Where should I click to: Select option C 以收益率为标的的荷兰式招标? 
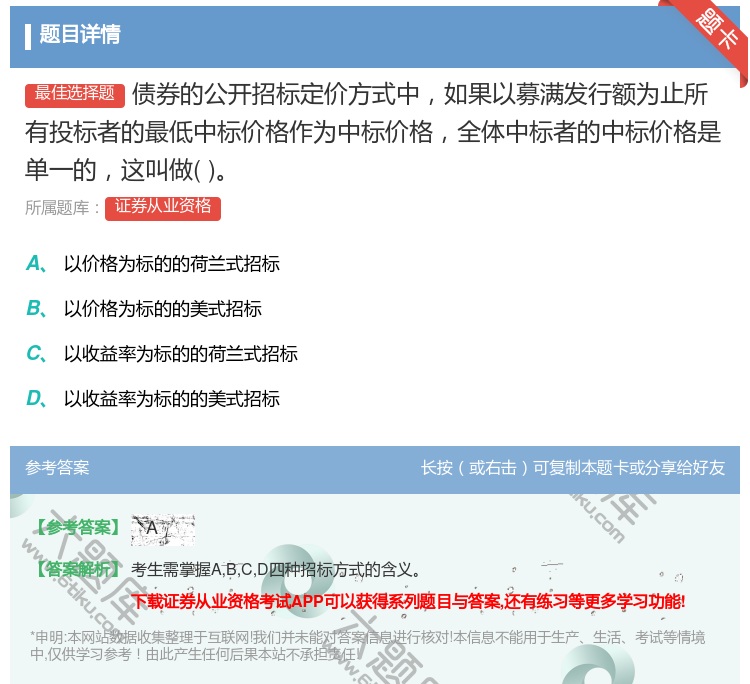tap(162, 354)
